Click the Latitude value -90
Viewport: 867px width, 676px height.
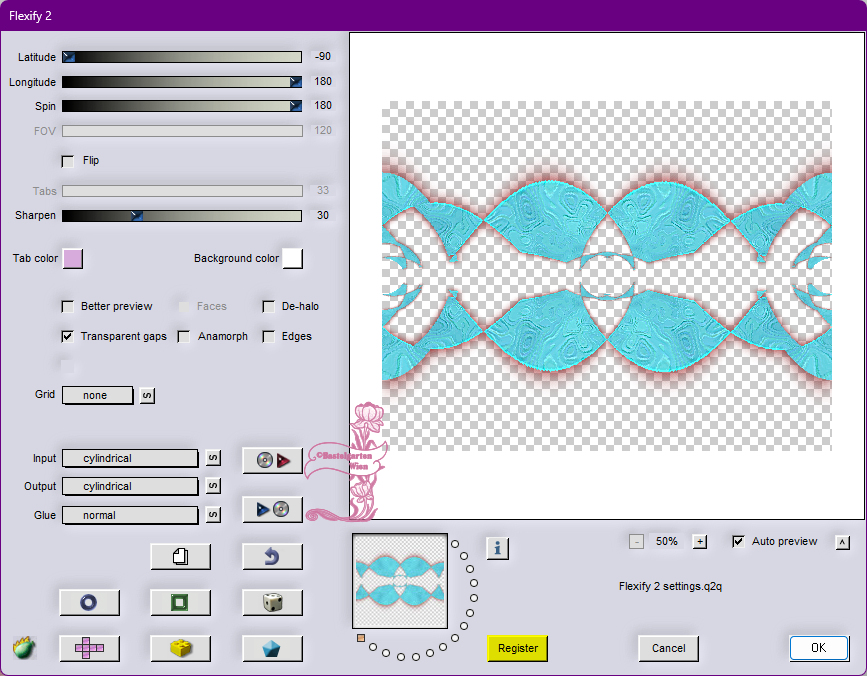tap(322, 56)
